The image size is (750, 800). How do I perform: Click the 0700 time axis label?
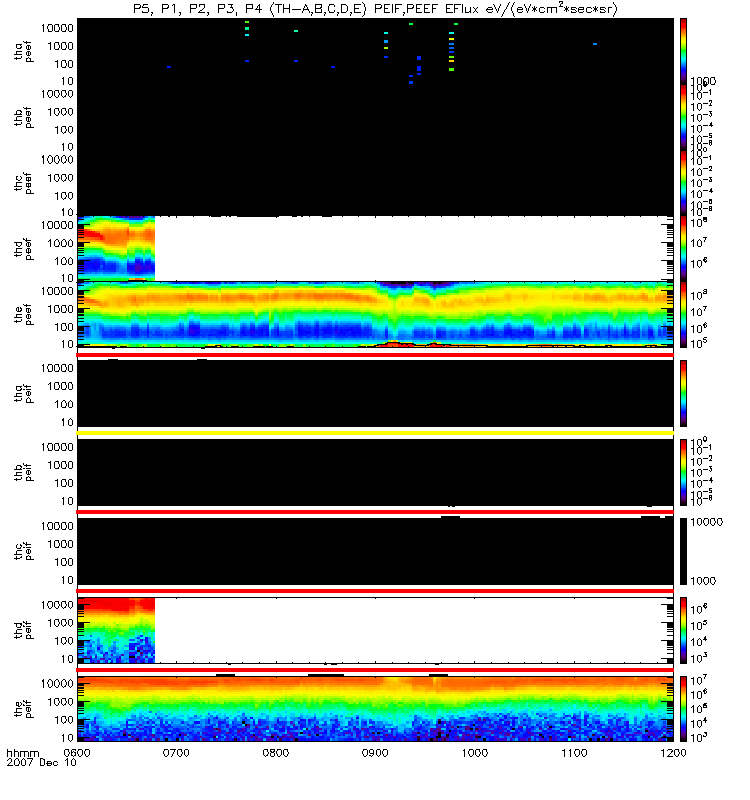pyautogui.click(x=176, y=753)
